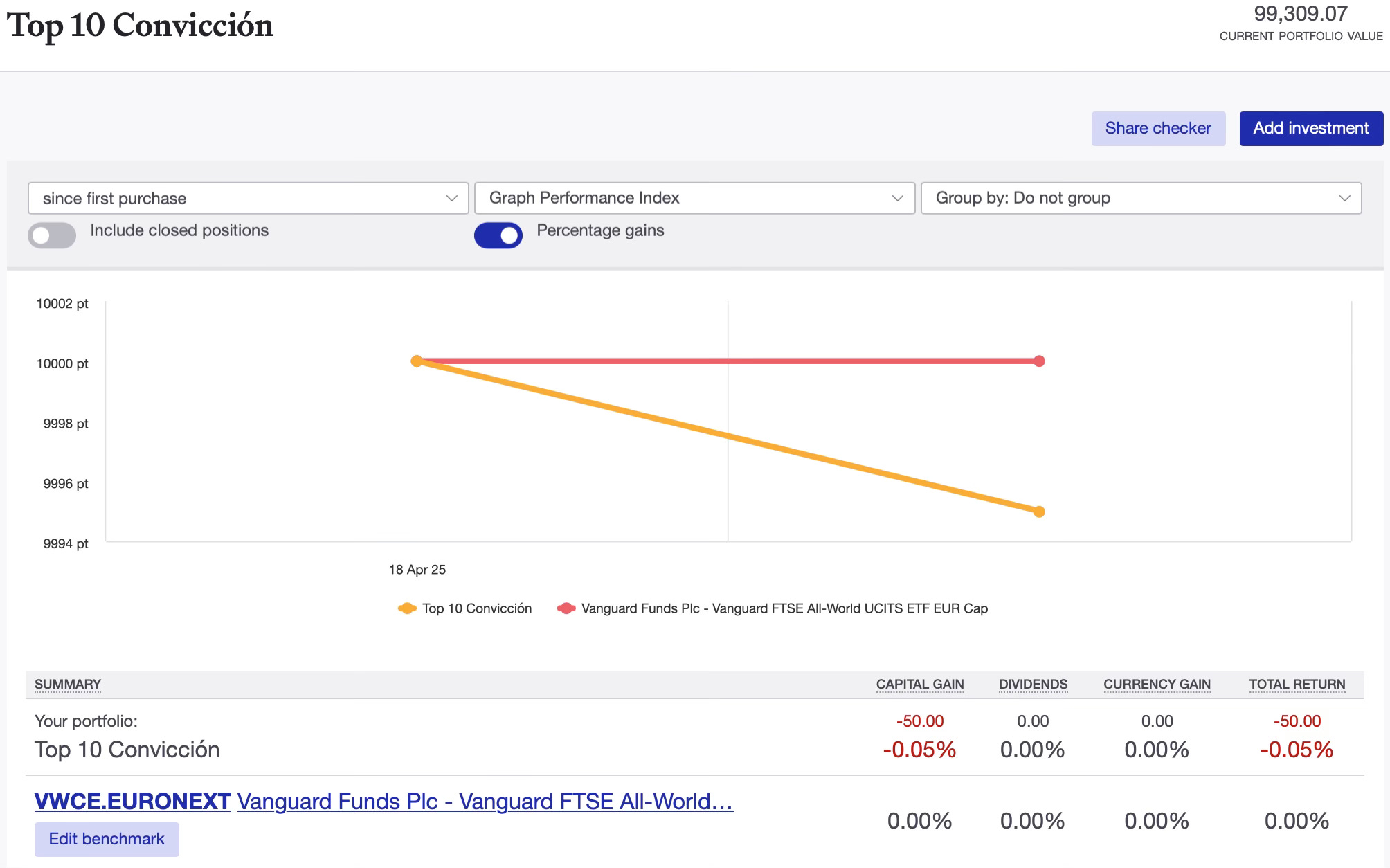
Task: Click the orange Top 10 Convicción legend marker
Action: coord(407,608)
